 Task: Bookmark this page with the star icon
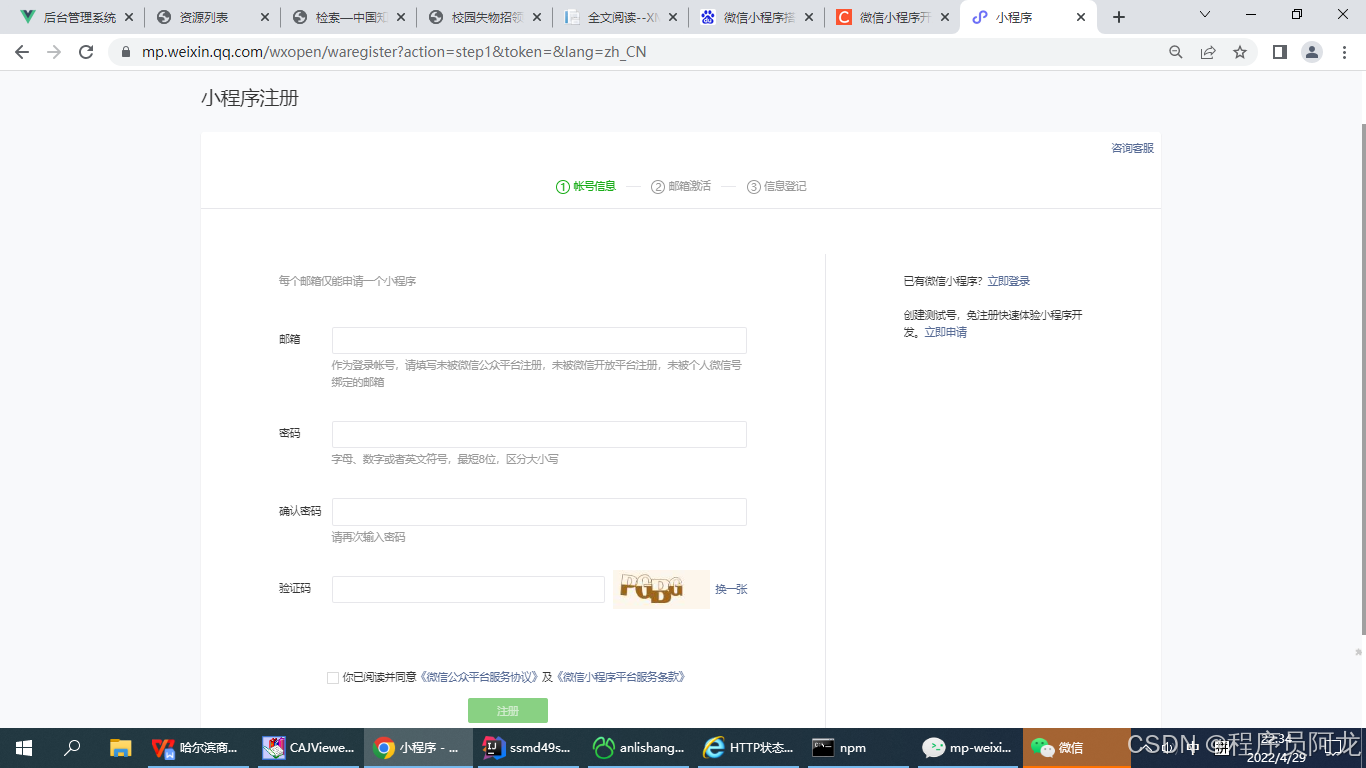tap(1240, 52)
